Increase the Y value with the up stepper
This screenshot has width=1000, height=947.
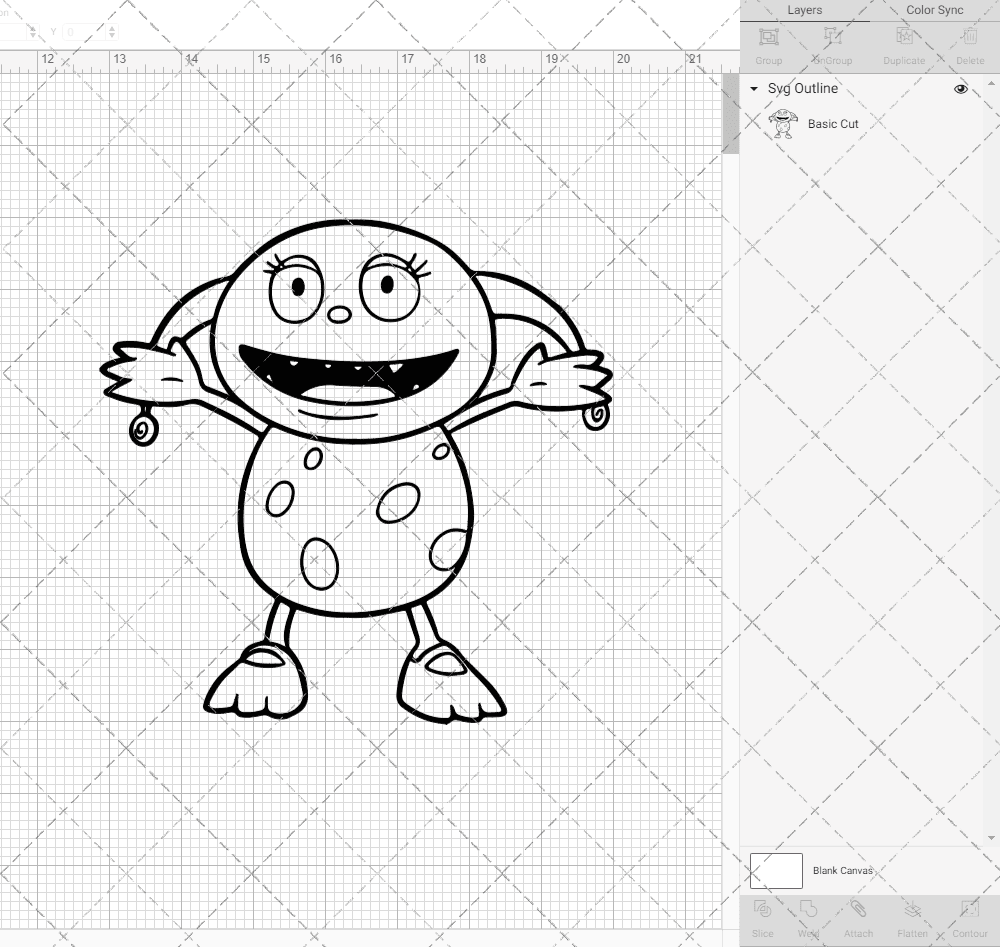click(x=111, y=27)
